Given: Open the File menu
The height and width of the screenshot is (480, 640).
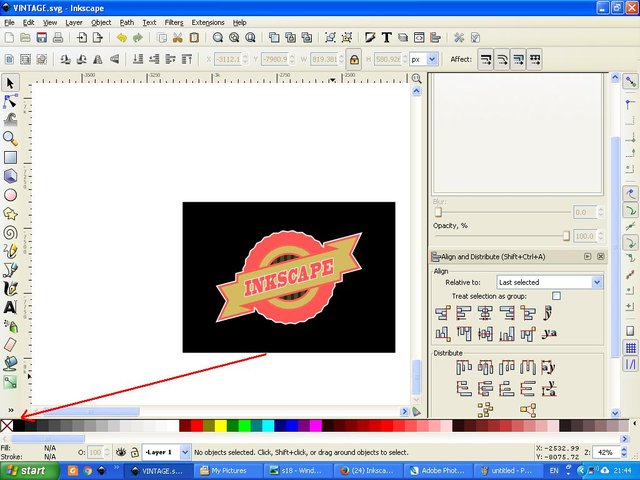Looking at the screenshot, I should (9, 22).
